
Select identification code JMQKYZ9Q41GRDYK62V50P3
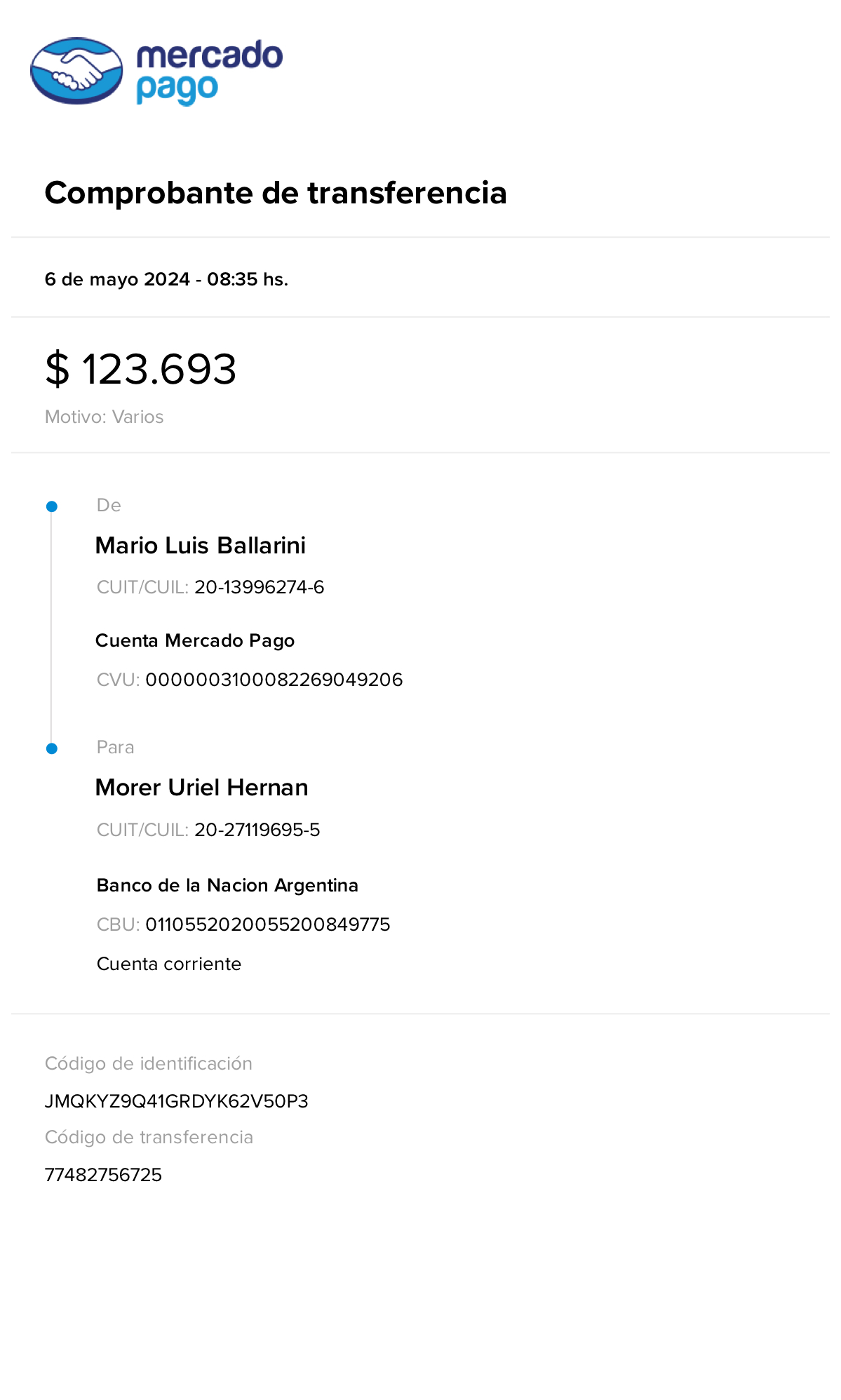pyautogui.click(x=177, y=1101)
